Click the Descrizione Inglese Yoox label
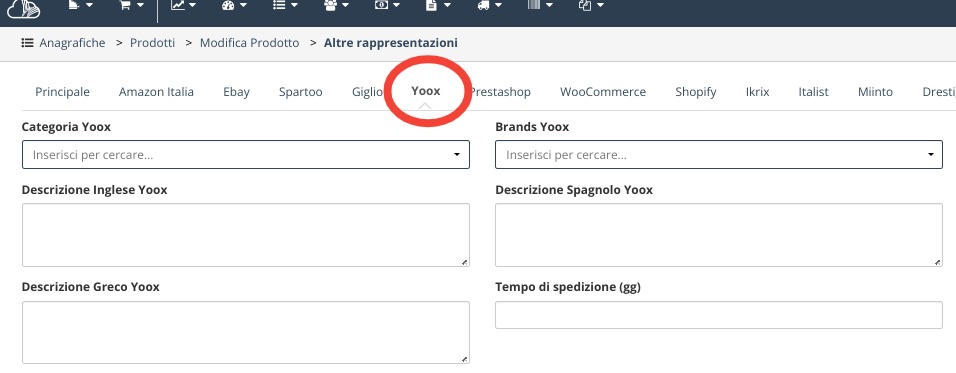956x373 pixels. (x=95, y=190)
